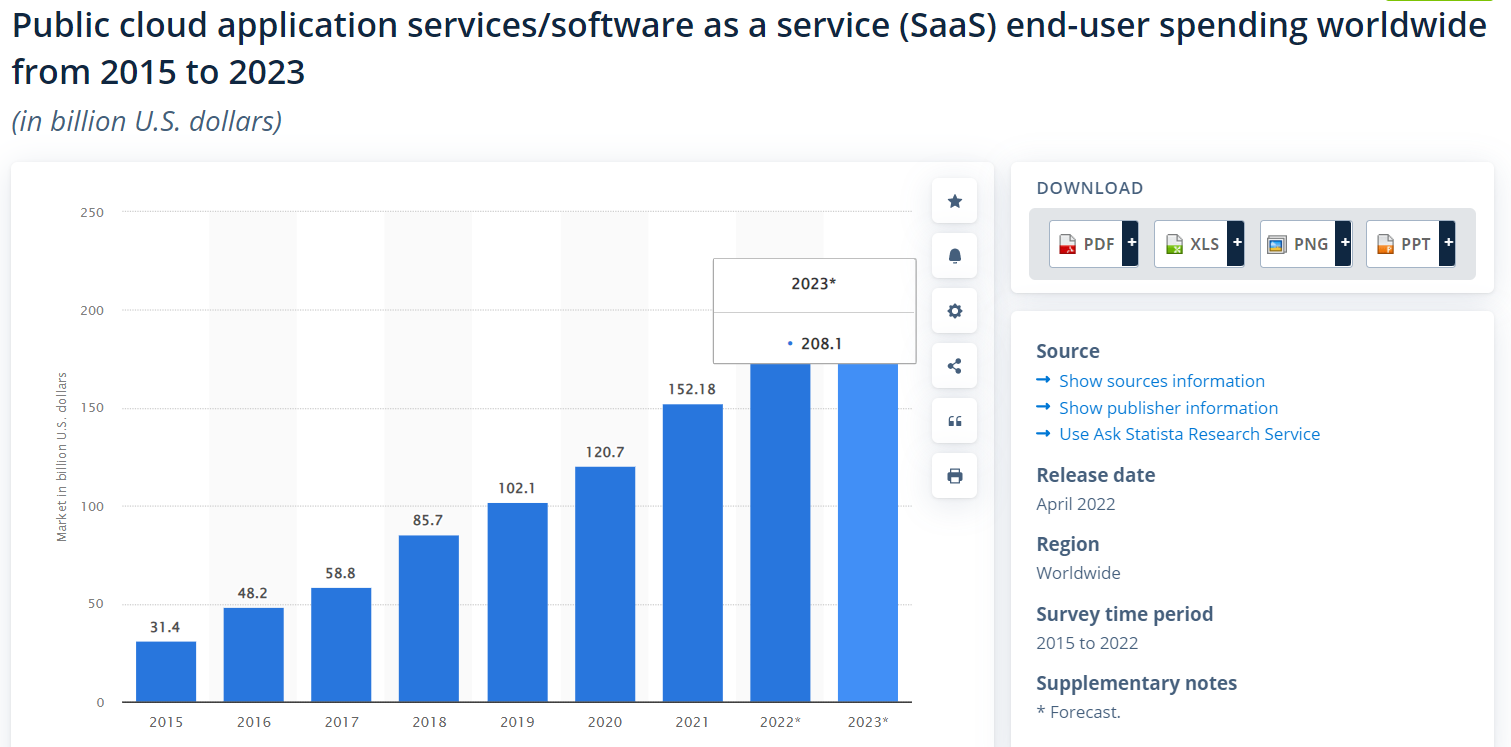
Task: Click the 2016 bar labeled 48.2
Action: click(253, 655)
